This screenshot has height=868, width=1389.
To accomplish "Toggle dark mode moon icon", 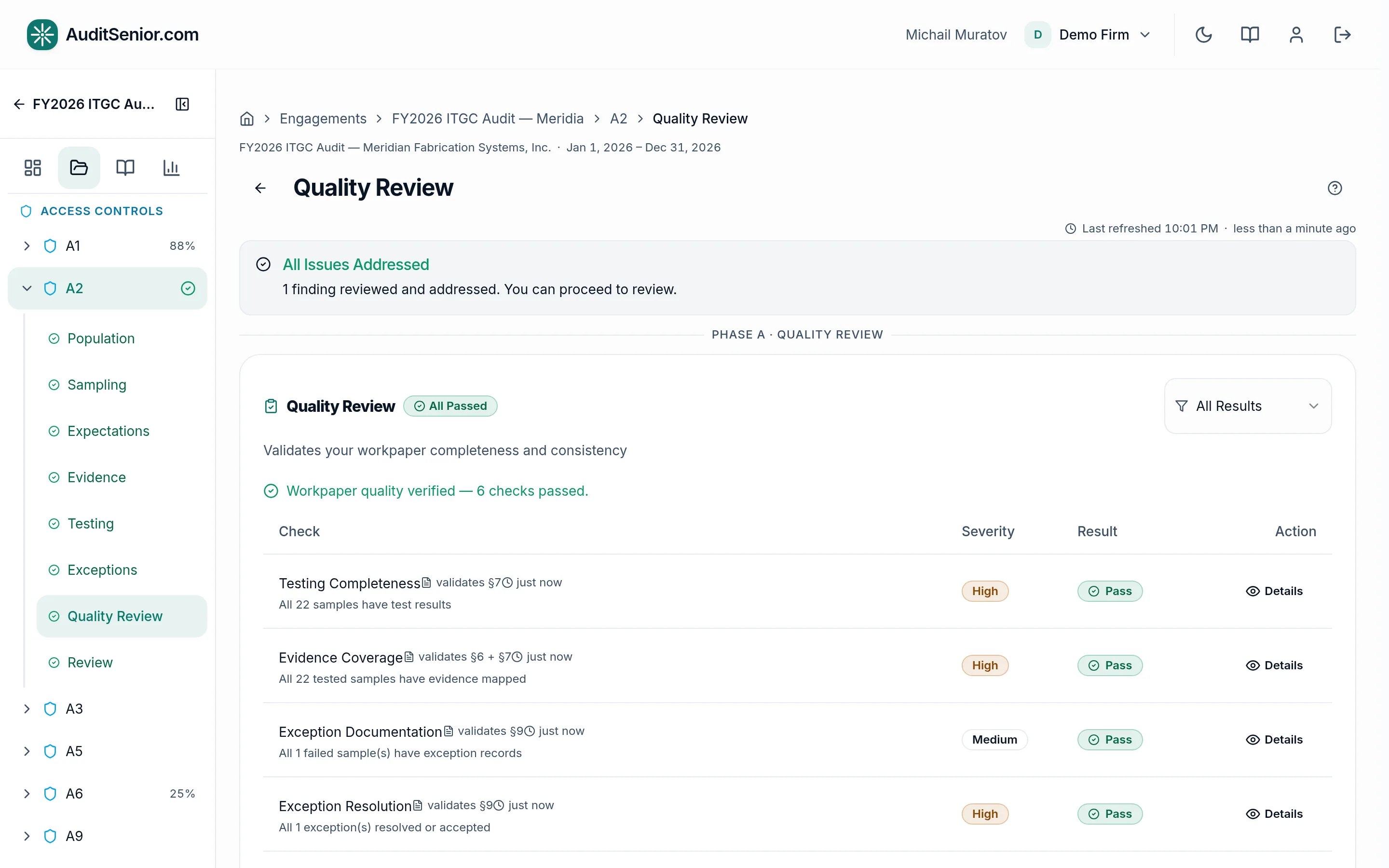I will (1204, 34).
